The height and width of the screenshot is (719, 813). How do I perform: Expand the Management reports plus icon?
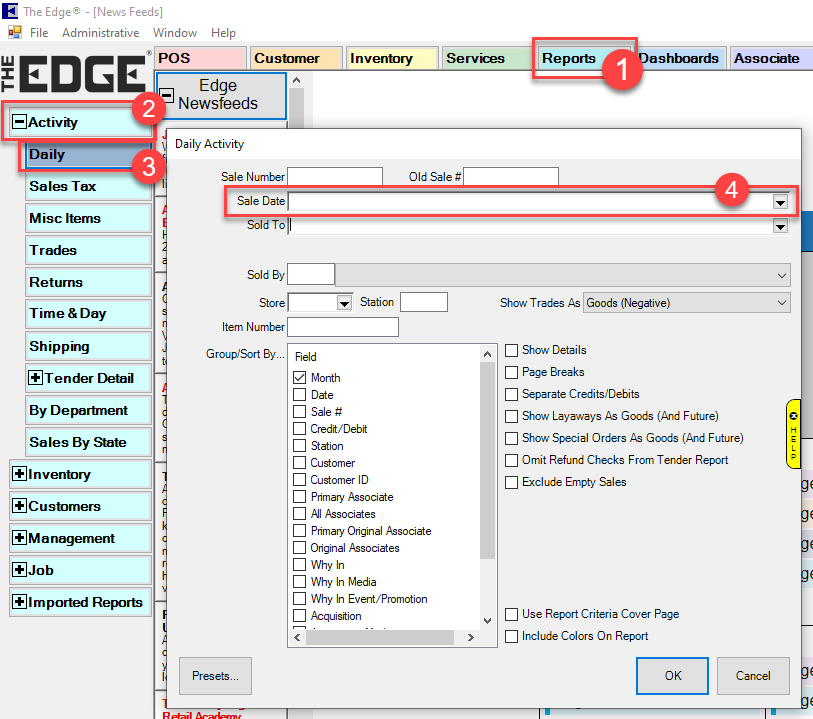19,538
